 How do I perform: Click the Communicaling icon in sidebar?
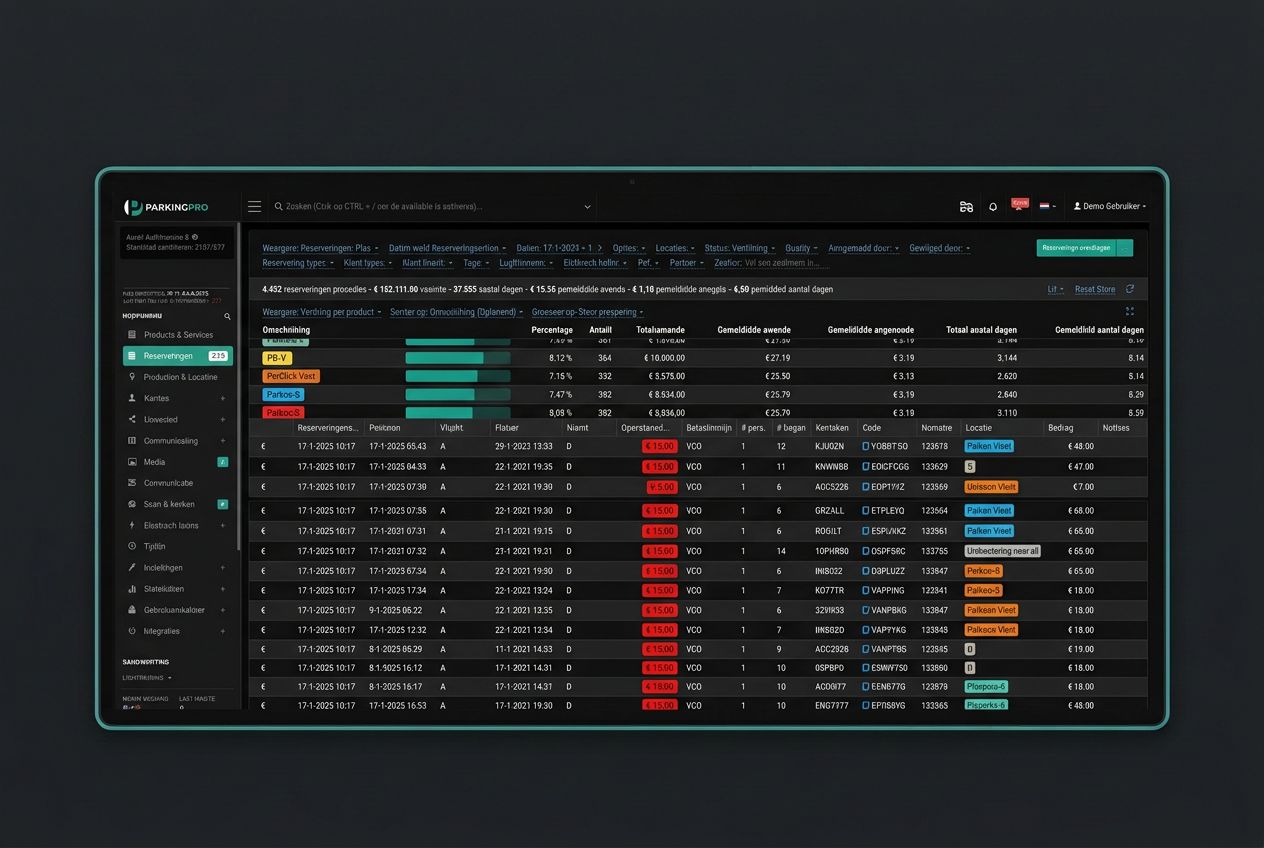[x=132, y=441]
